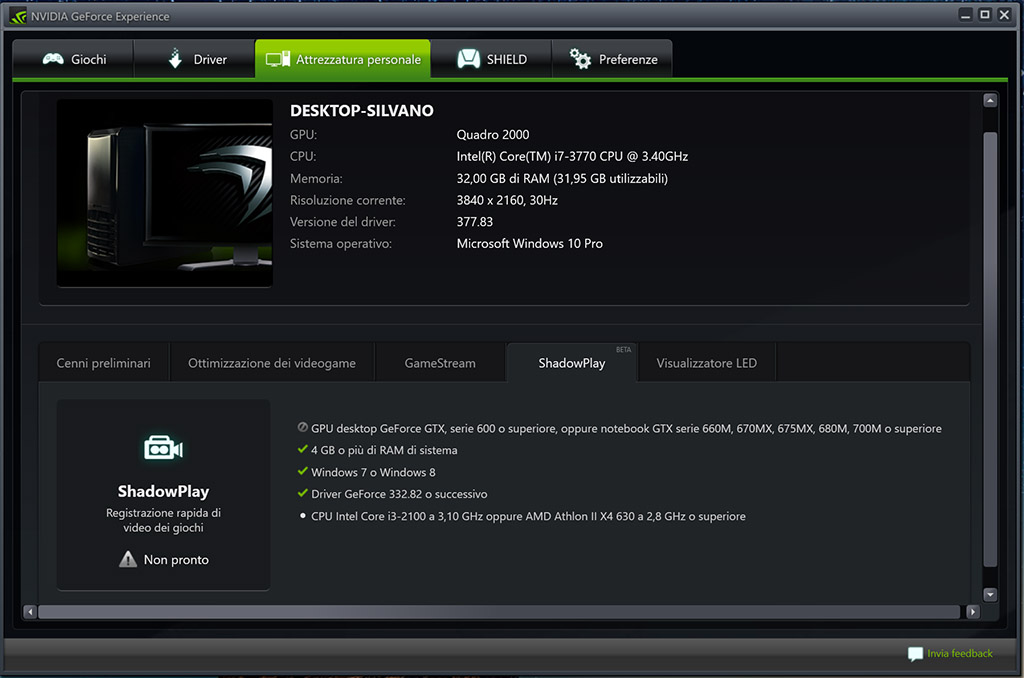Image resolution: width=1024 pixels, height=678 pixels.
Task: Click the Invia feedback link
Action: coord(959,653)
